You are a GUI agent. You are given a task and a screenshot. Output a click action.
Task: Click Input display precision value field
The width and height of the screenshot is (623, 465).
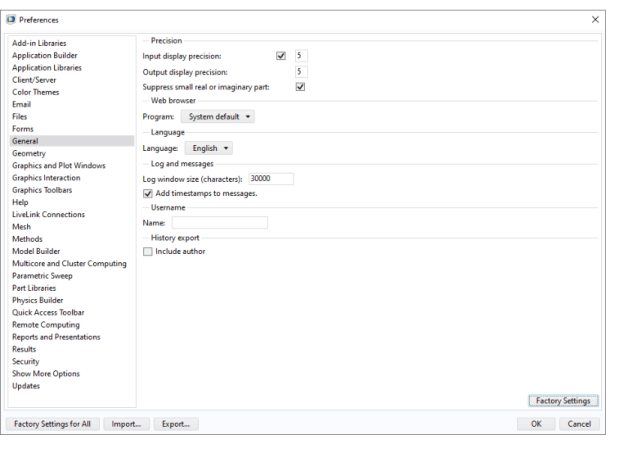(301, 56)
